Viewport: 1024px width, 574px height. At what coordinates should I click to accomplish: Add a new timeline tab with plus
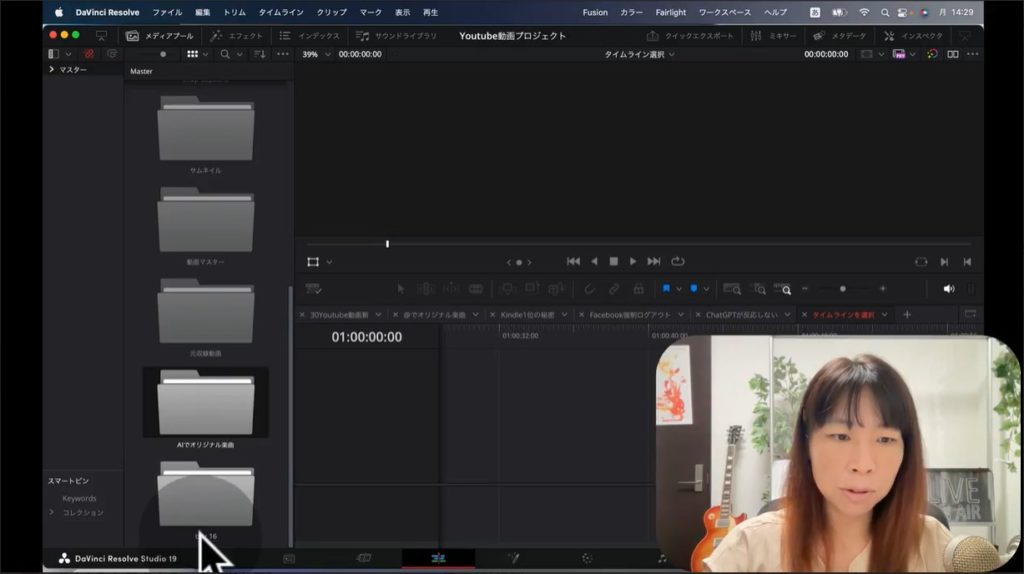[x=907, y=314]
